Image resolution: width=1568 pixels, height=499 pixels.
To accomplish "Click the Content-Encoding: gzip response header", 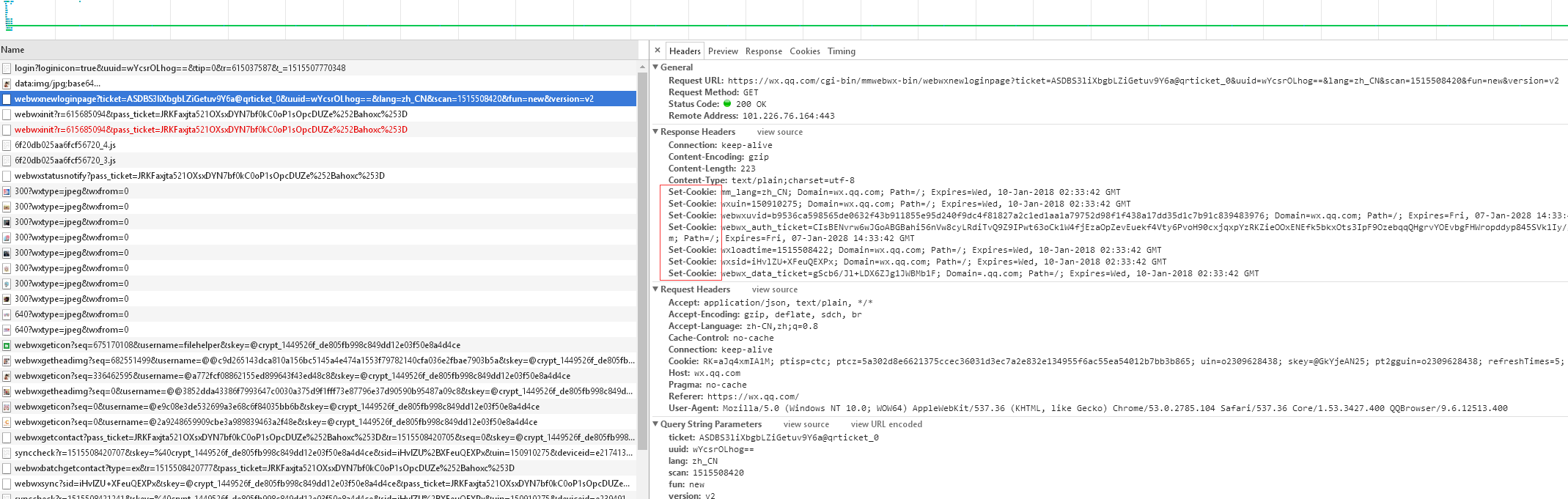I will tap(718, 157).
